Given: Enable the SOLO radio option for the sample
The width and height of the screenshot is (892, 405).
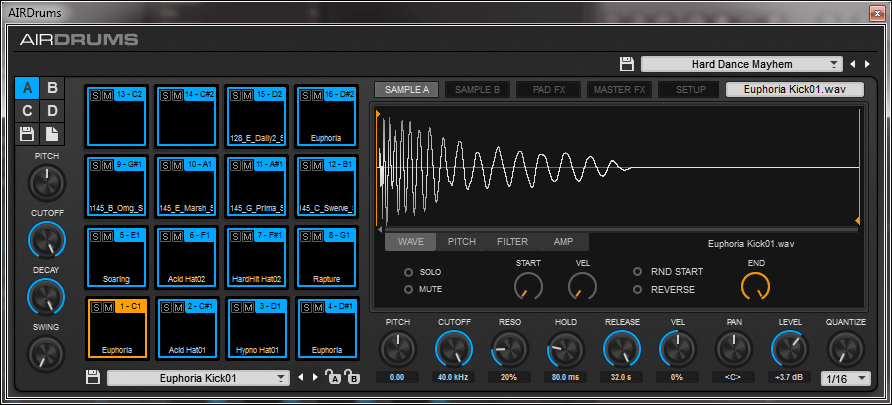Looking at the screenshot, I should pos(408,272).
